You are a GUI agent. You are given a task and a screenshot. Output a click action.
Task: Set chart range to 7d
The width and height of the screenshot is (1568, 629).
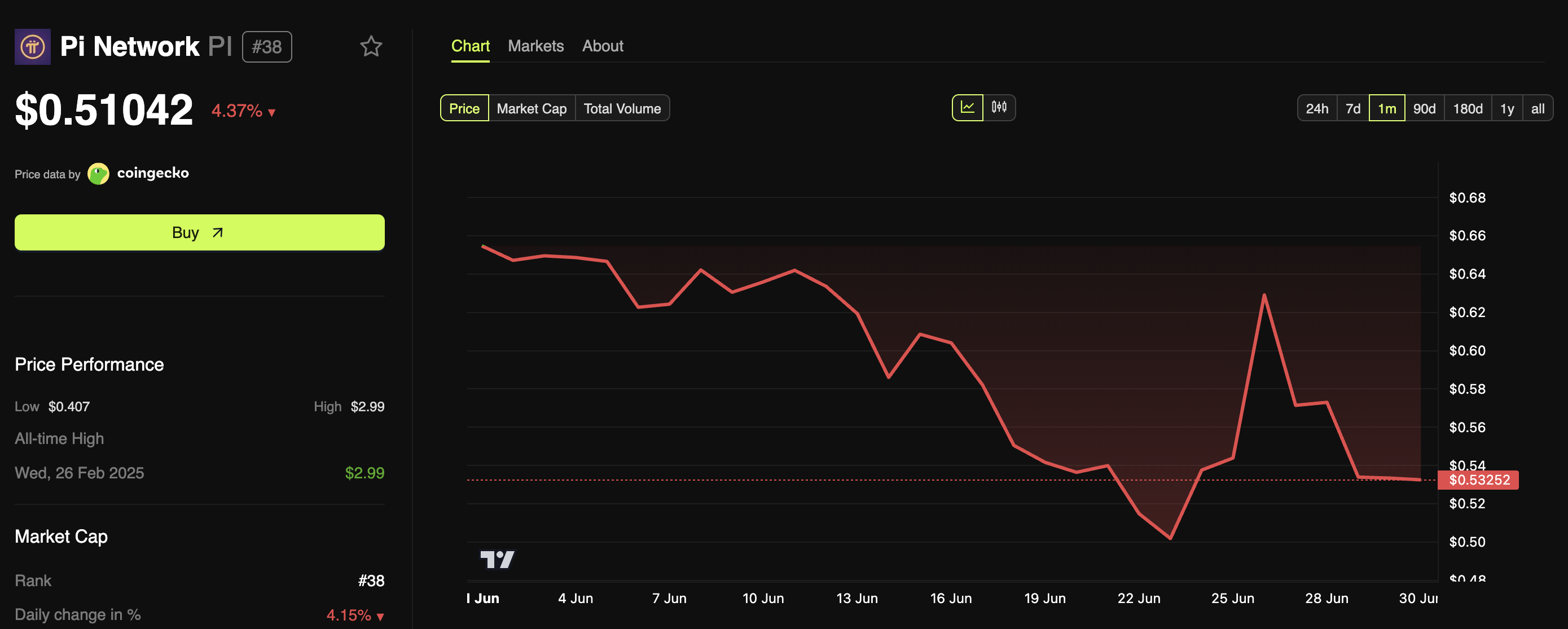pos(1352,108)
